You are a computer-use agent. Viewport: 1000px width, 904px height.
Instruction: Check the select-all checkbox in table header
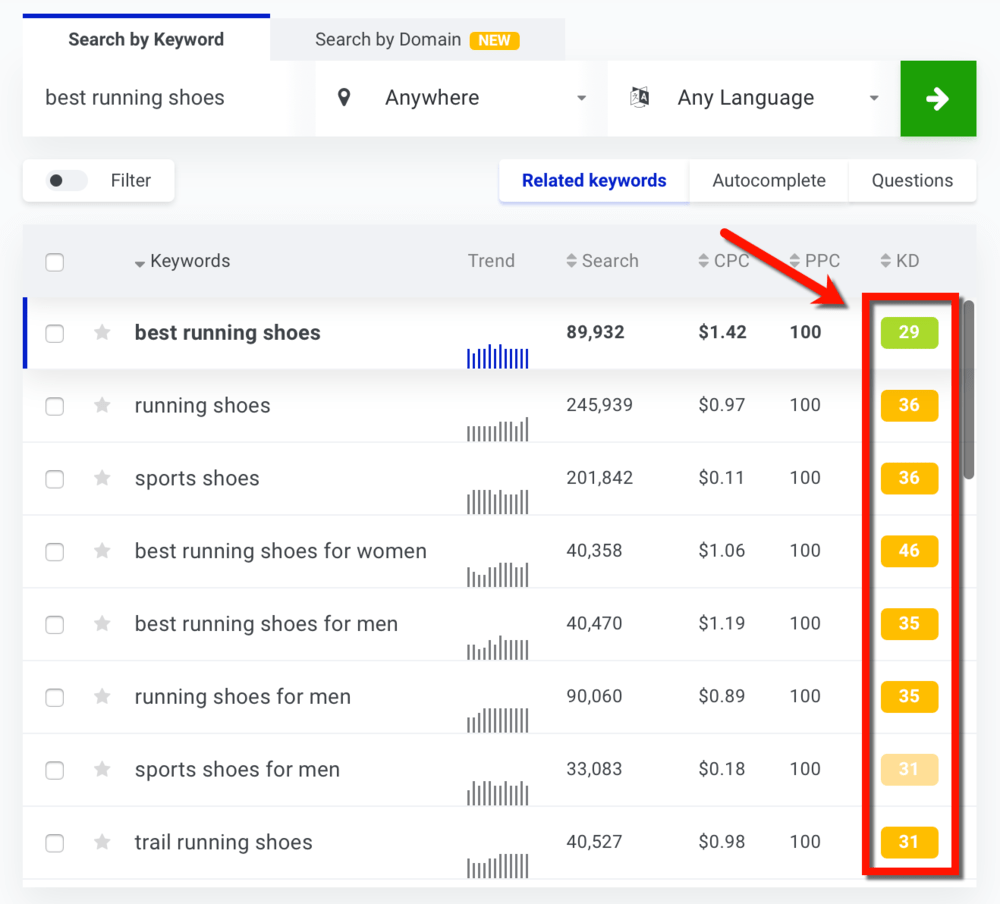point(54,261)
